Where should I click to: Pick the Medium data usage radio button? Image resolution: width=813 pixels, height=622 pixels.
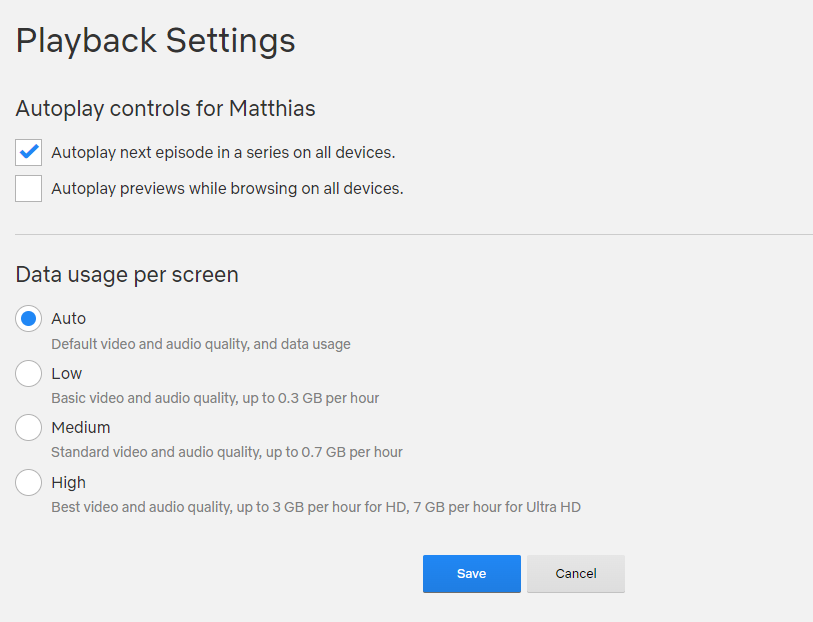[29, 428]
